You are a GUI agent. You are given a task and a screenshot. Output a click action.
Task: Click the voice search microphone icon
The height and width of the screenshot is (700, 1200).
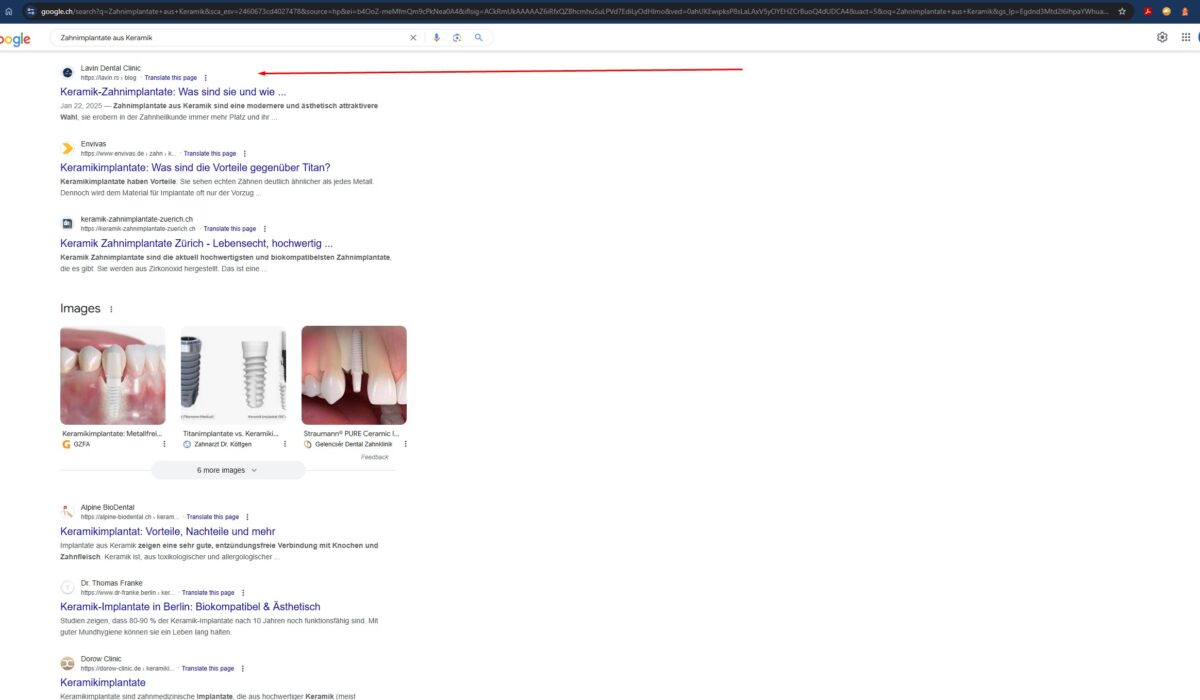coord(436,37)
